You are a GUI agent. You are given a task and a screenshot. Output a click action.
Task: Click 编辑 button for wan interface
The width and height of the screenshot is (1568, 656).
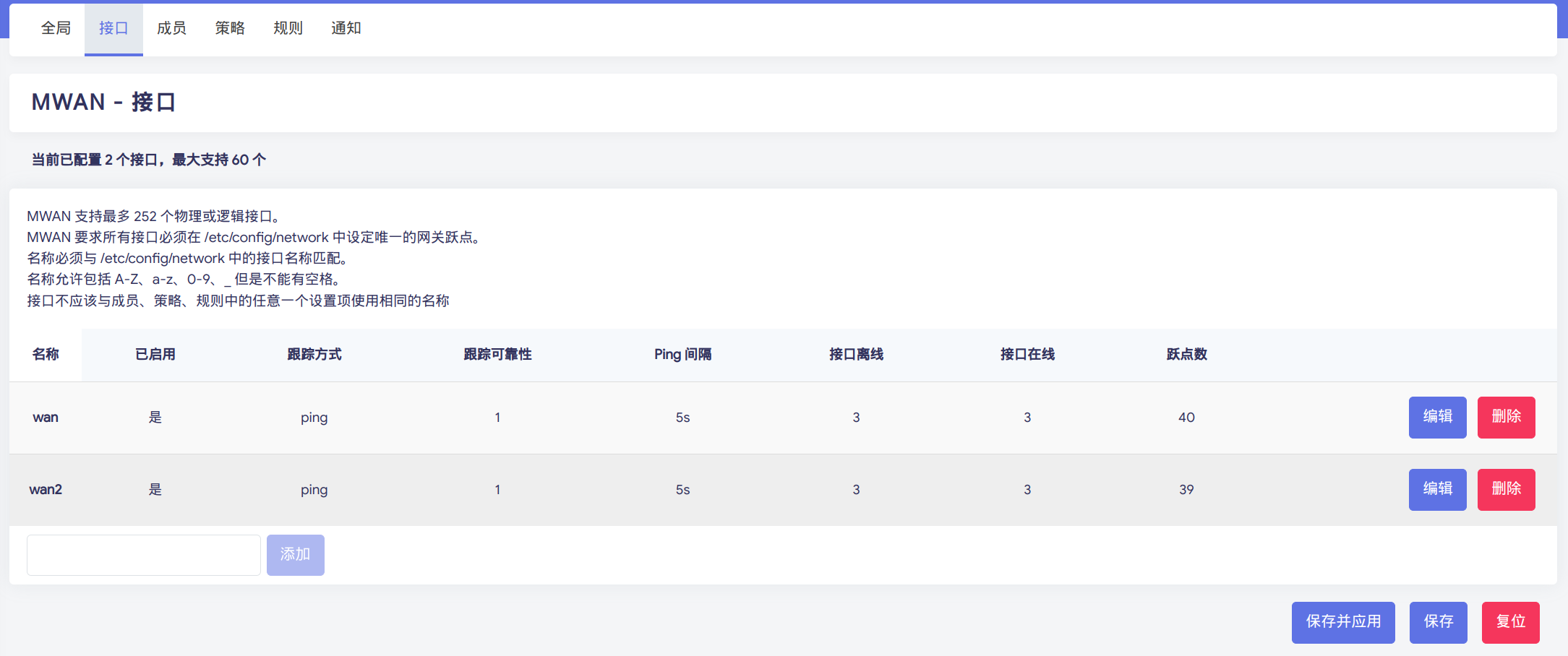[x=1437, y=417]
